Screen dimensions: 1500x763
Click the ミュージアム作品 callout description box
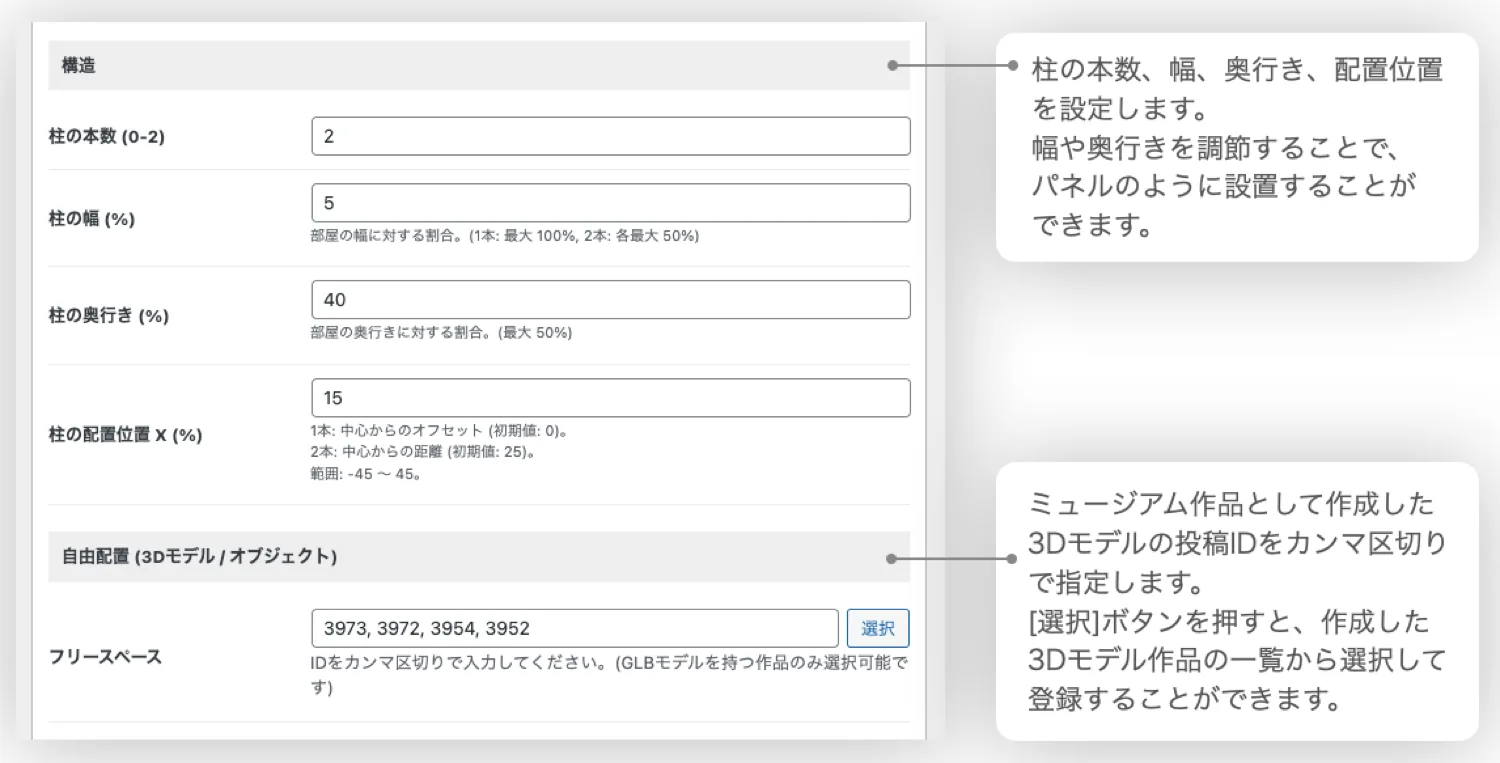pos(1237,601)
